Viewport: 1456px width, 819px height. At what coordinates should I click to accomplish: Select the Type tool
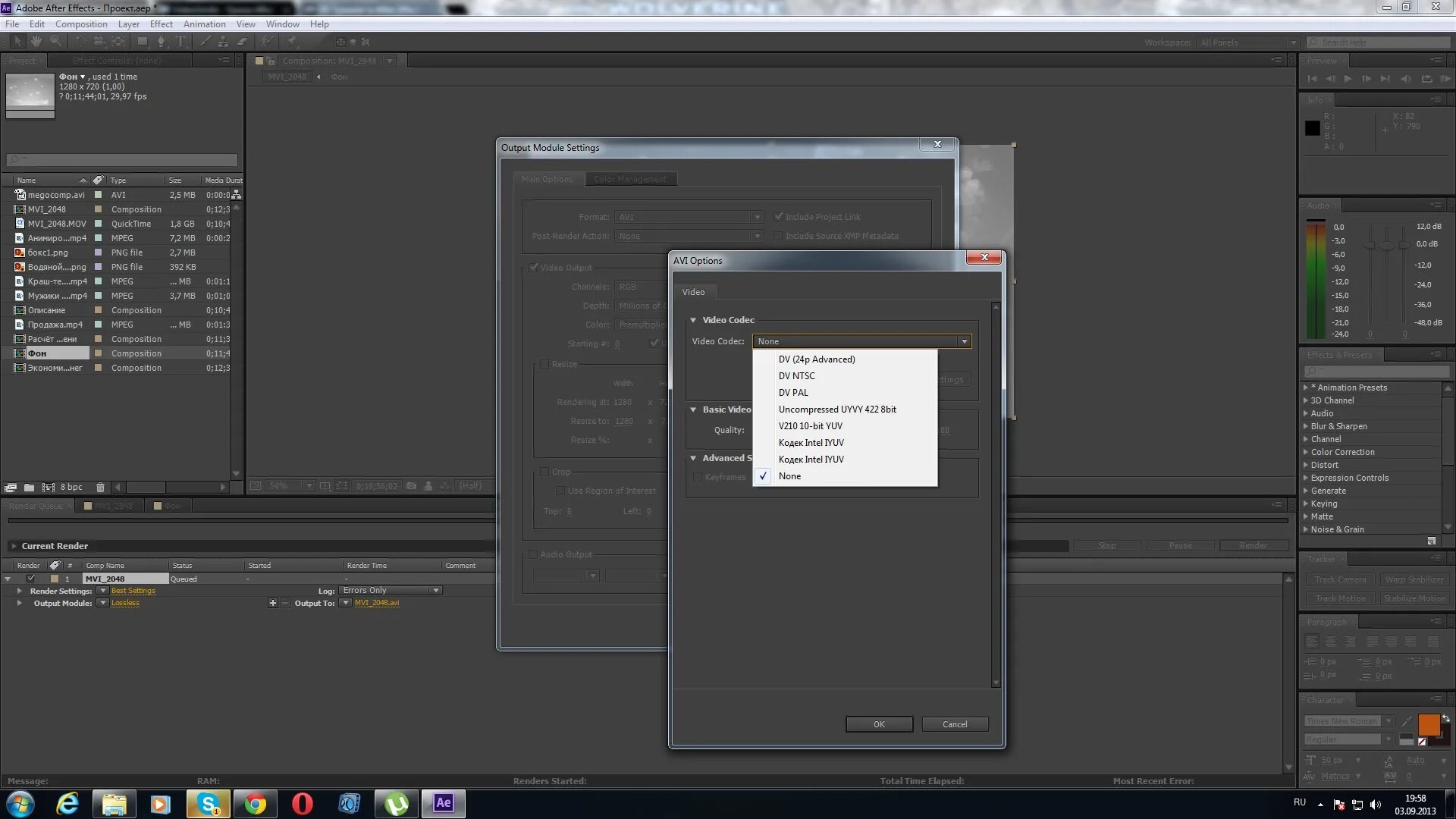click(180, 41)
